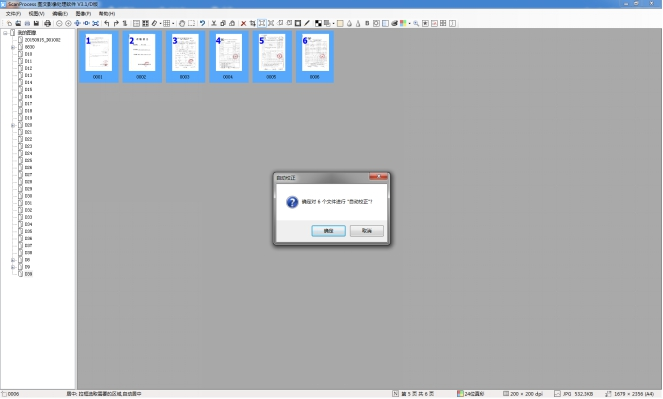Click the rotate left arrow icon
This screenshot has height=399, width=663.
(x=107, y=23)
